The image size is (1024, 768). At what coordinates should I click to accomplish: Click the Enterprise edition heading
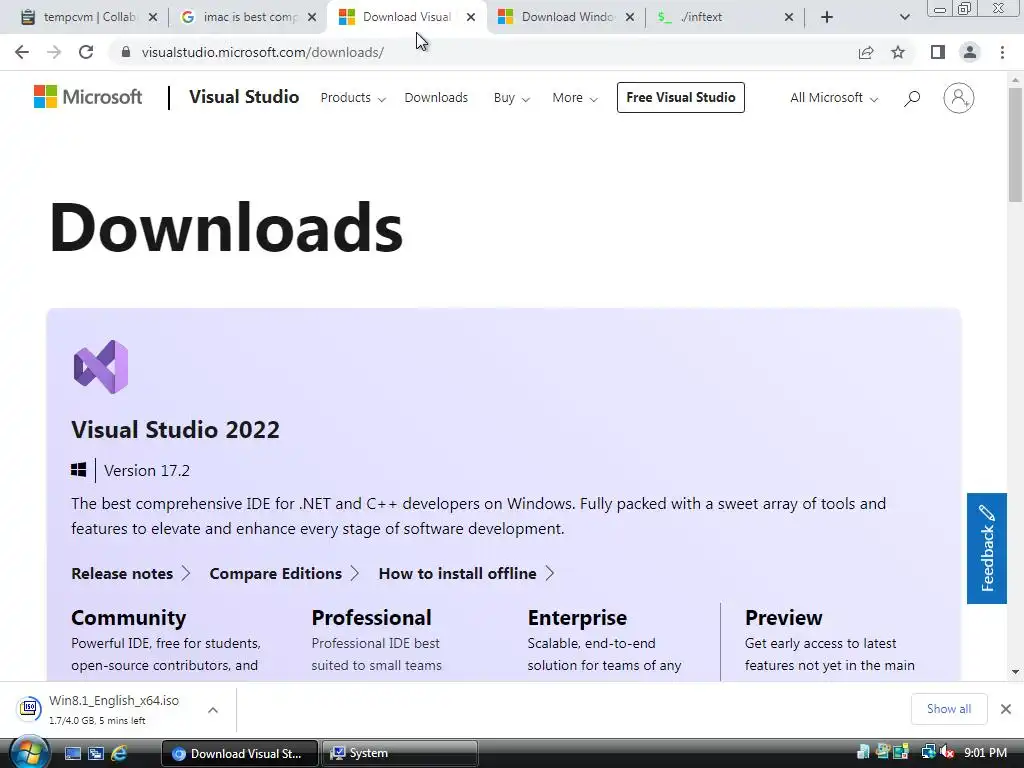click(577, 618)
